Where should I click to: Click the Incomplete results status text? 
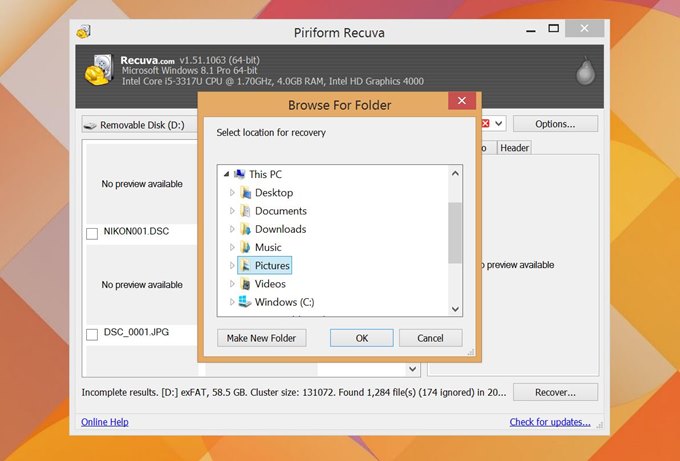coord(294,392)
